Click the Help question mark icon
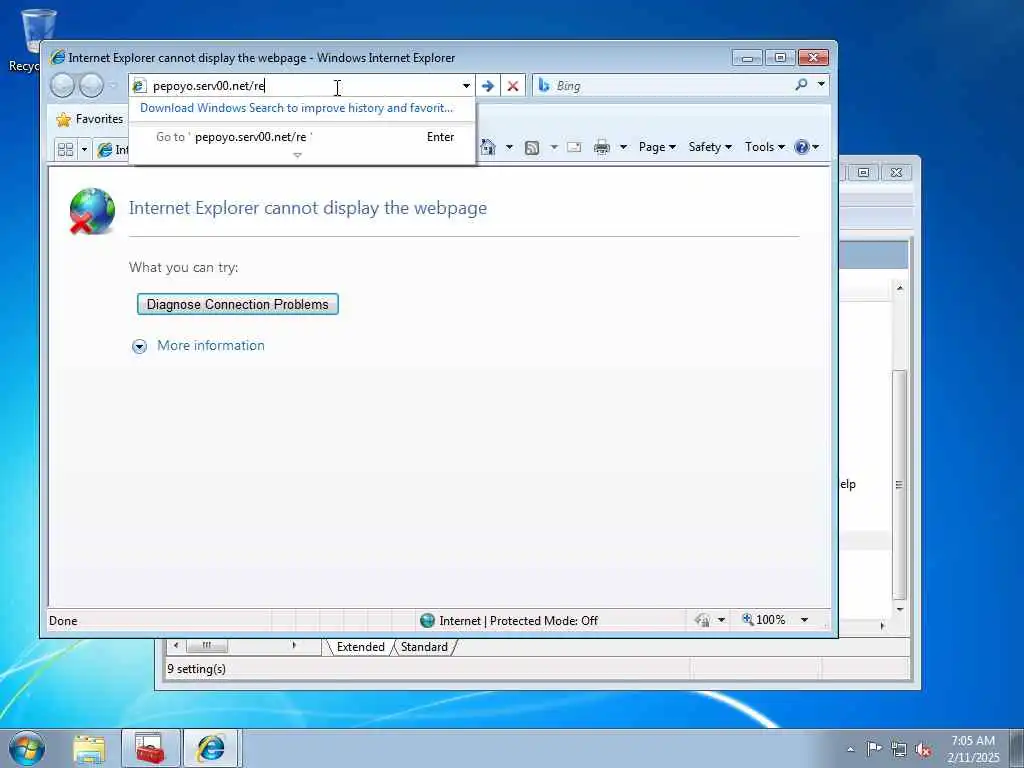This screenshot has width=1024, height=768. pyautogui.click(x=801, y=147)
